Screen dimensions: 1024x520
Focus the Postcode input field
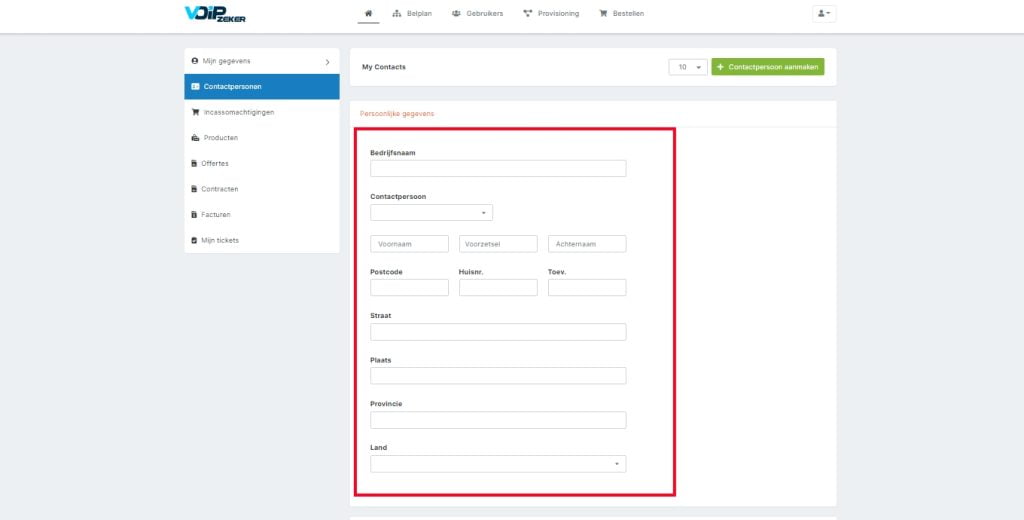[x=409, y=287]
